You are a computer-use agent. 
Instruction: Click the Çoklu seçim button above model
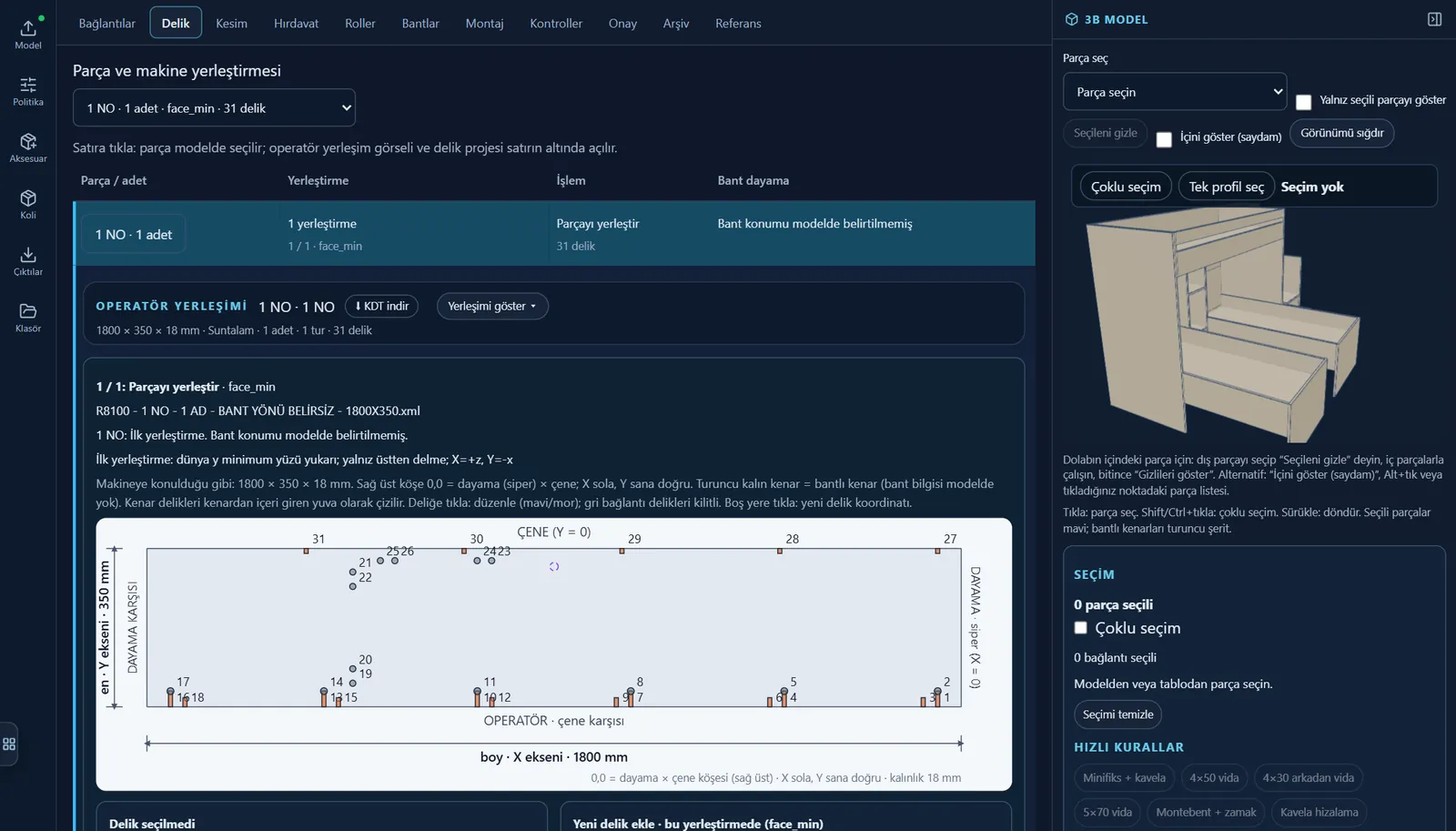tap(1126, 187)
